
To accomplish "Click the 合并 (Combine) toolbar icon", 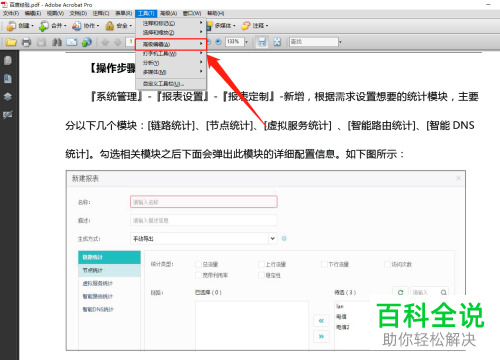I will click(43, 26).
